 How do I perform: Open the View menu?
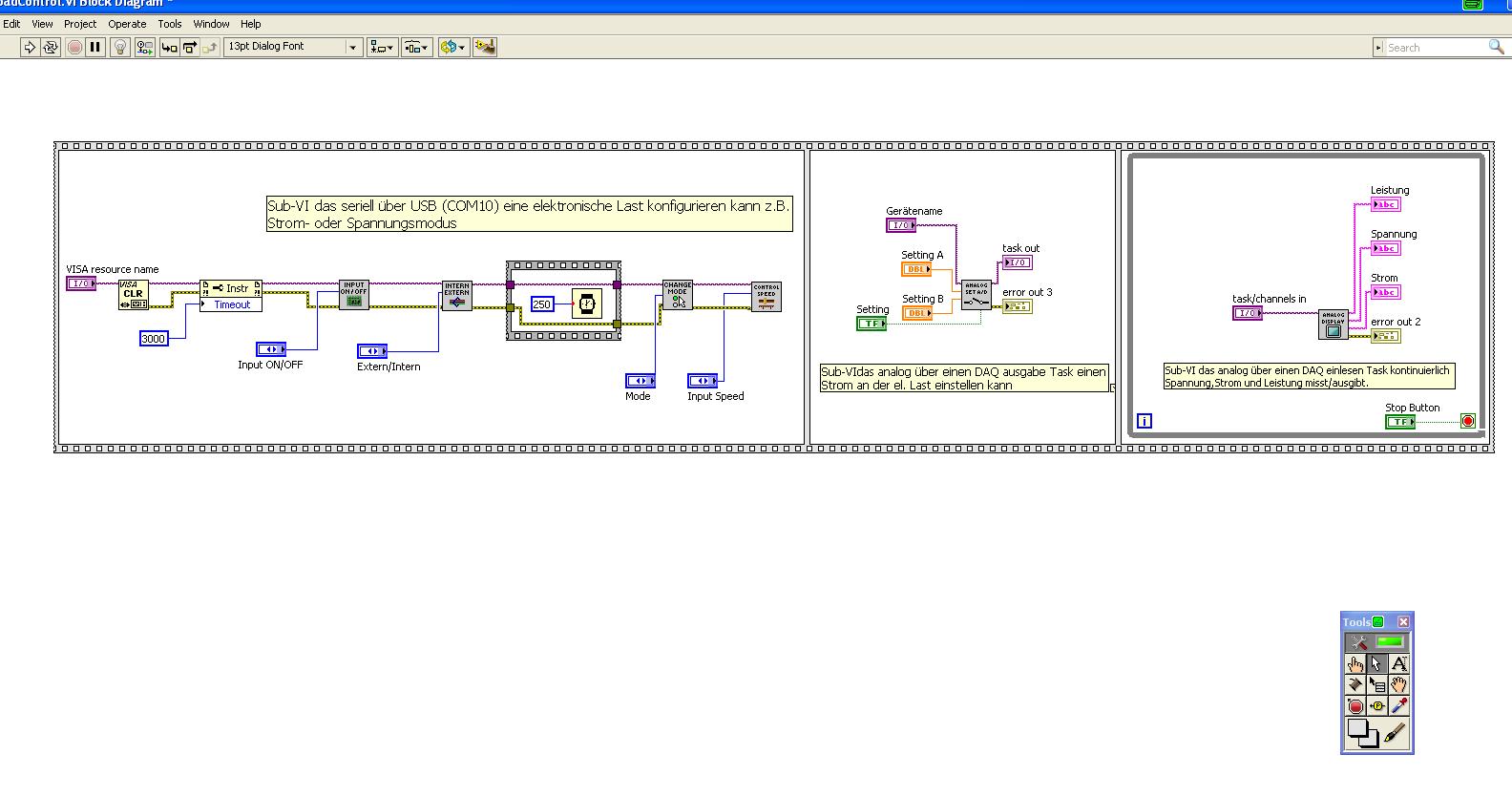[x=43, y=24]
